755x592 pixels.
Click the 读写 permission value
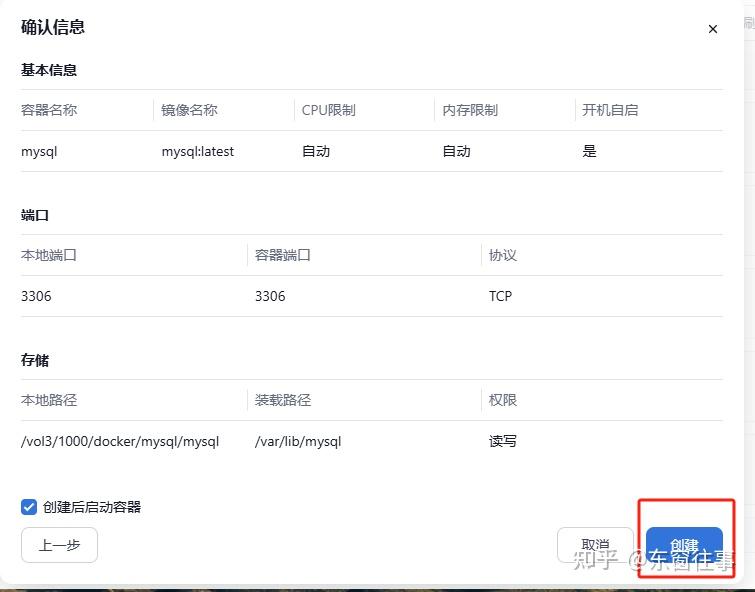point(503,441)
